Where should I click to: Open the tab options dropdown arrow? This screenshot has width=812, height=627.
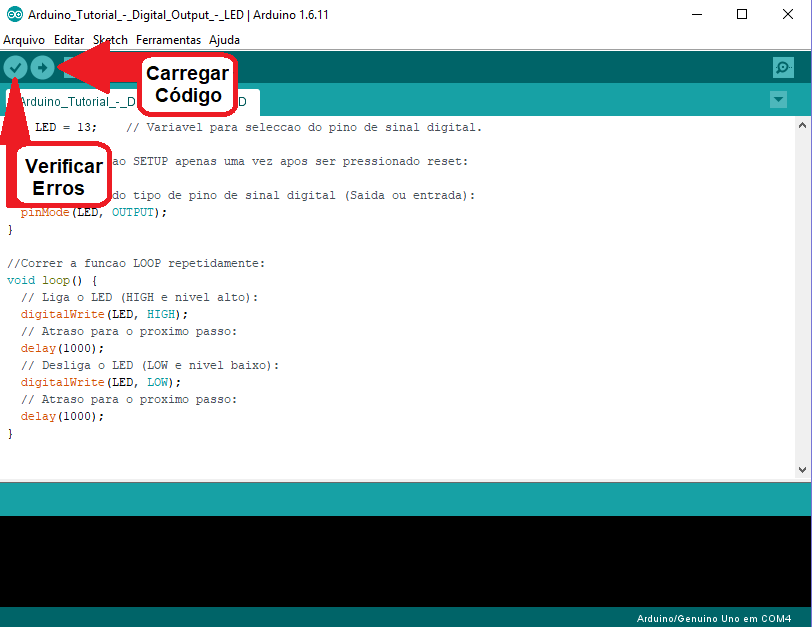pos(778,99)
